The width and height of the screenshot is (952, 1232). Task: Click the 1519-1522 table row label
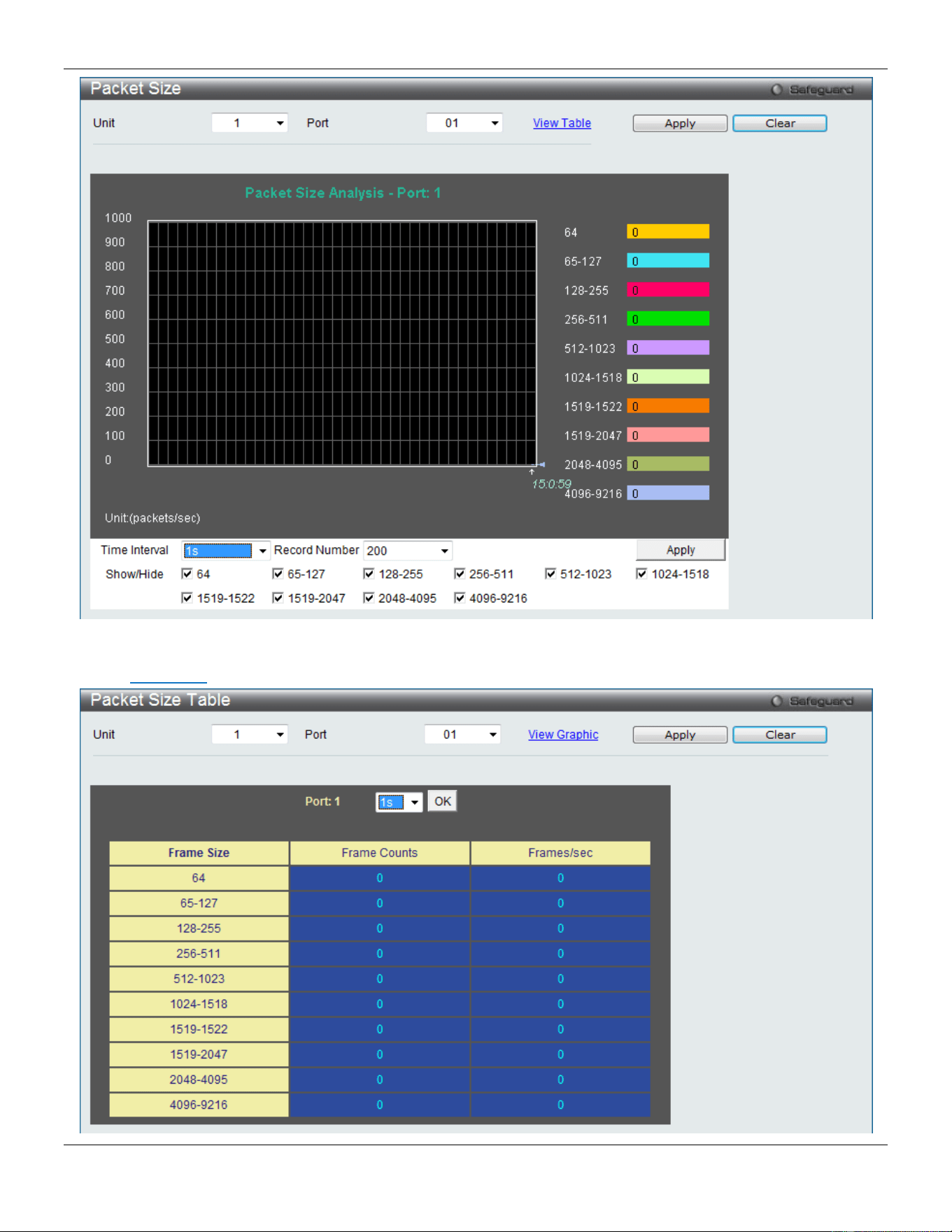tap(199, 1029)
